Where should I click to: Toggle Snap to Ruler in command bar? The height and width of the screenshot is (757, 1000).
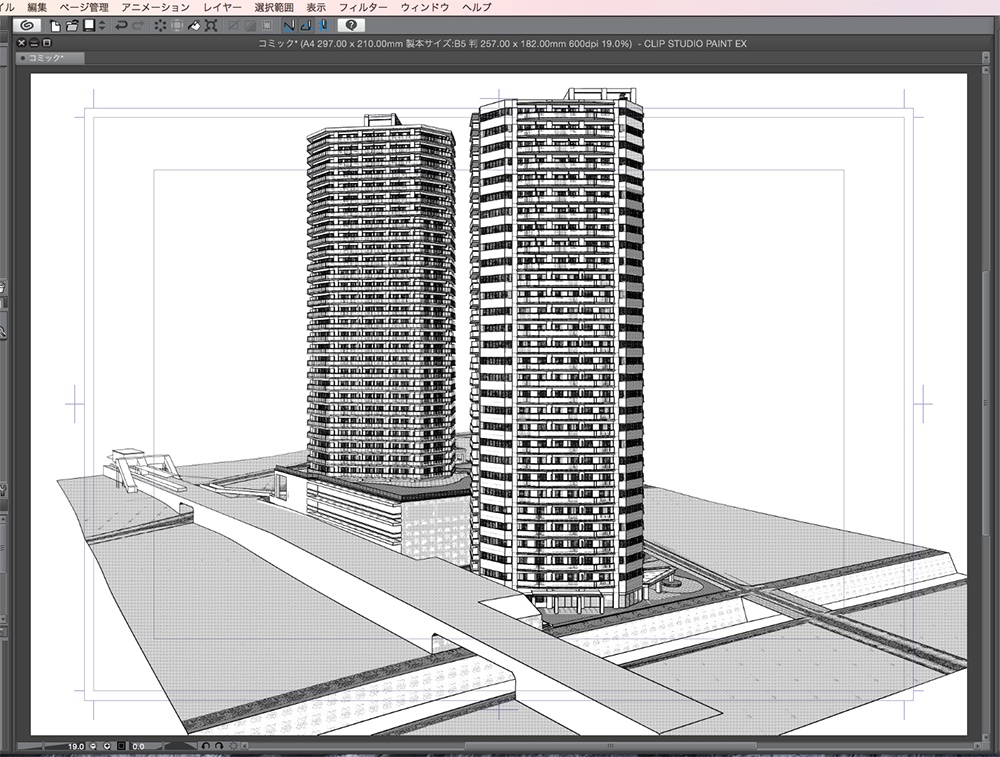coord(289,24)
